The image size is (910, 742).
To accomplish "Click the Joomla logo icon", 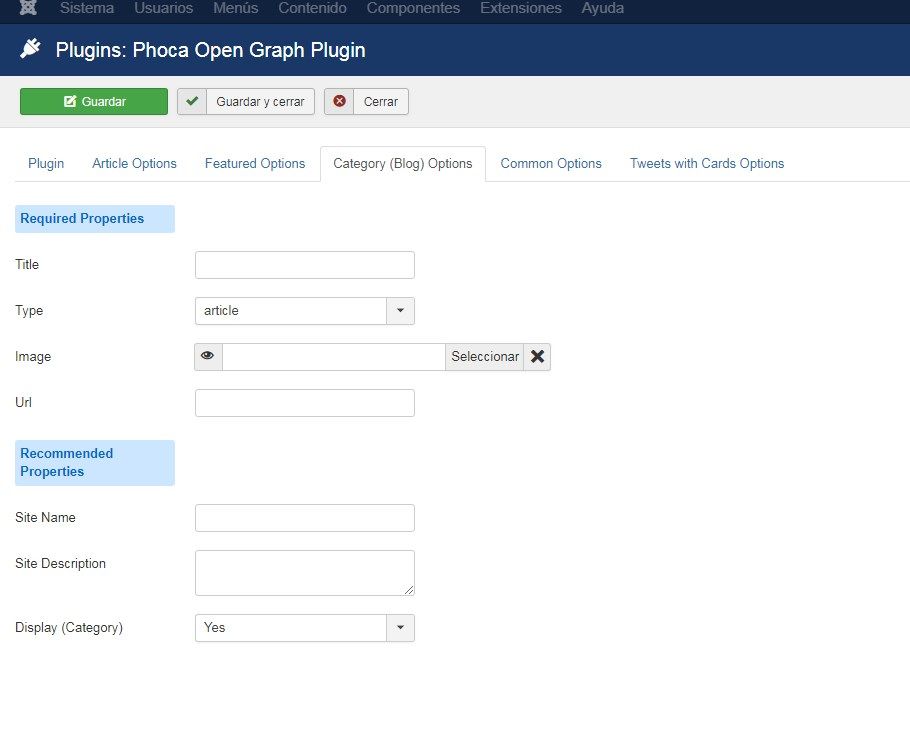I will click(x=28, y=8).
